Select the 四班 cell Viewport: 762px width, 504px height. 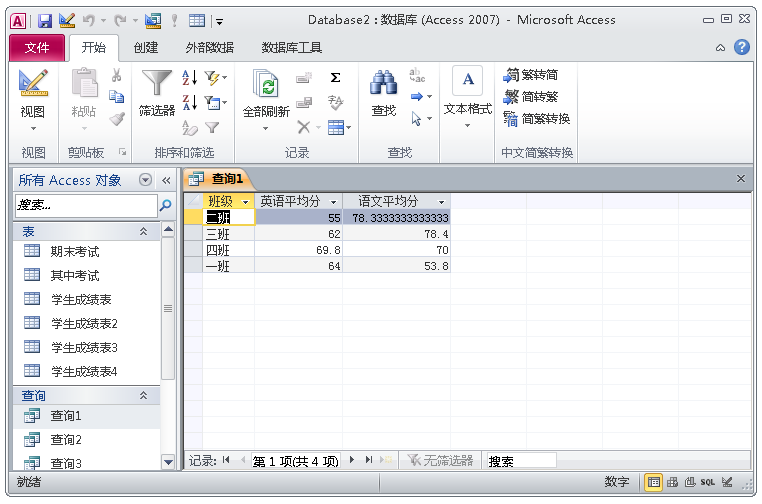pos(228,250)
